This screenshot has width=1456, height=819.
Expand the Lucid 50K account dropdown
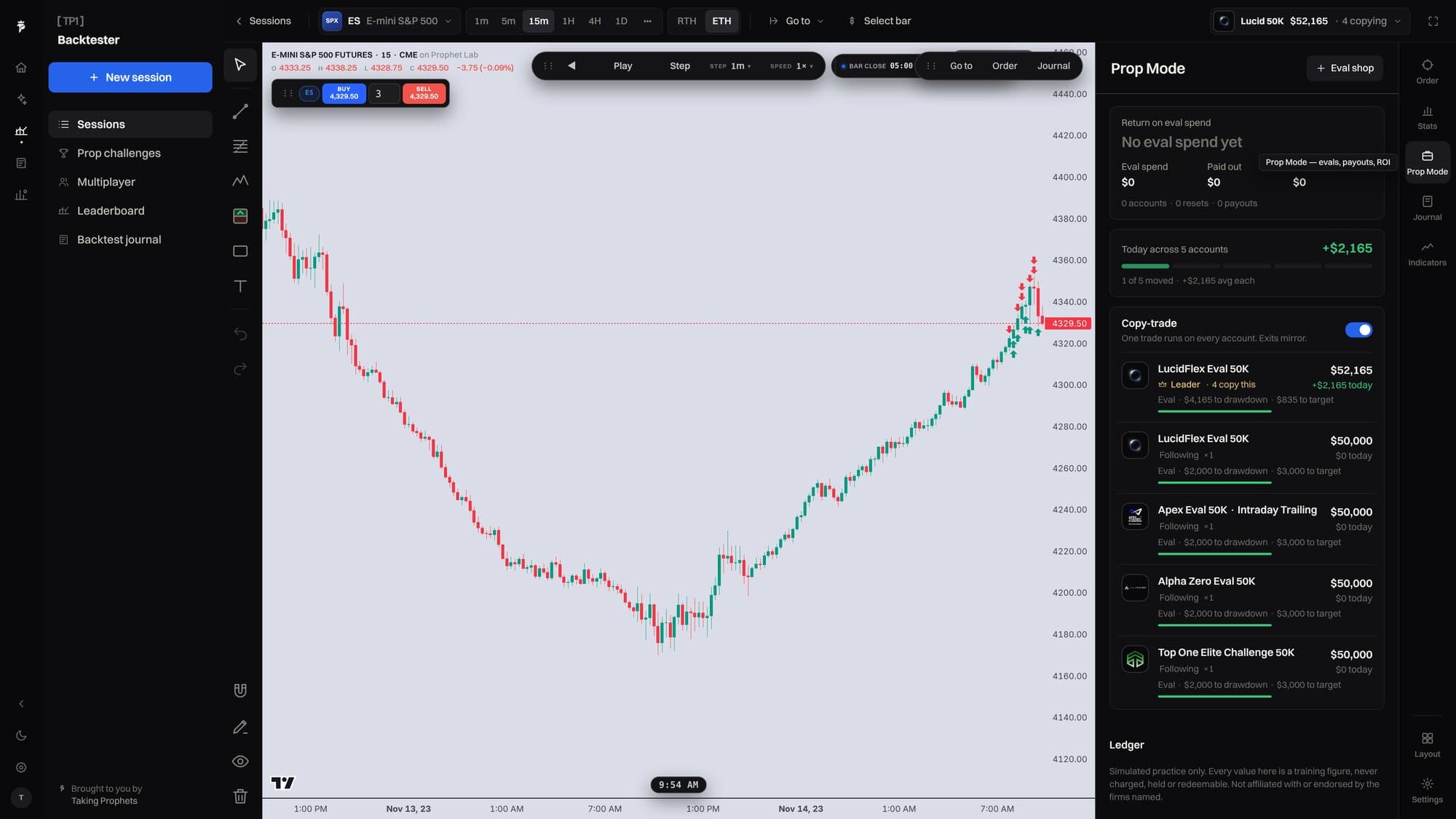point(1310,21)
